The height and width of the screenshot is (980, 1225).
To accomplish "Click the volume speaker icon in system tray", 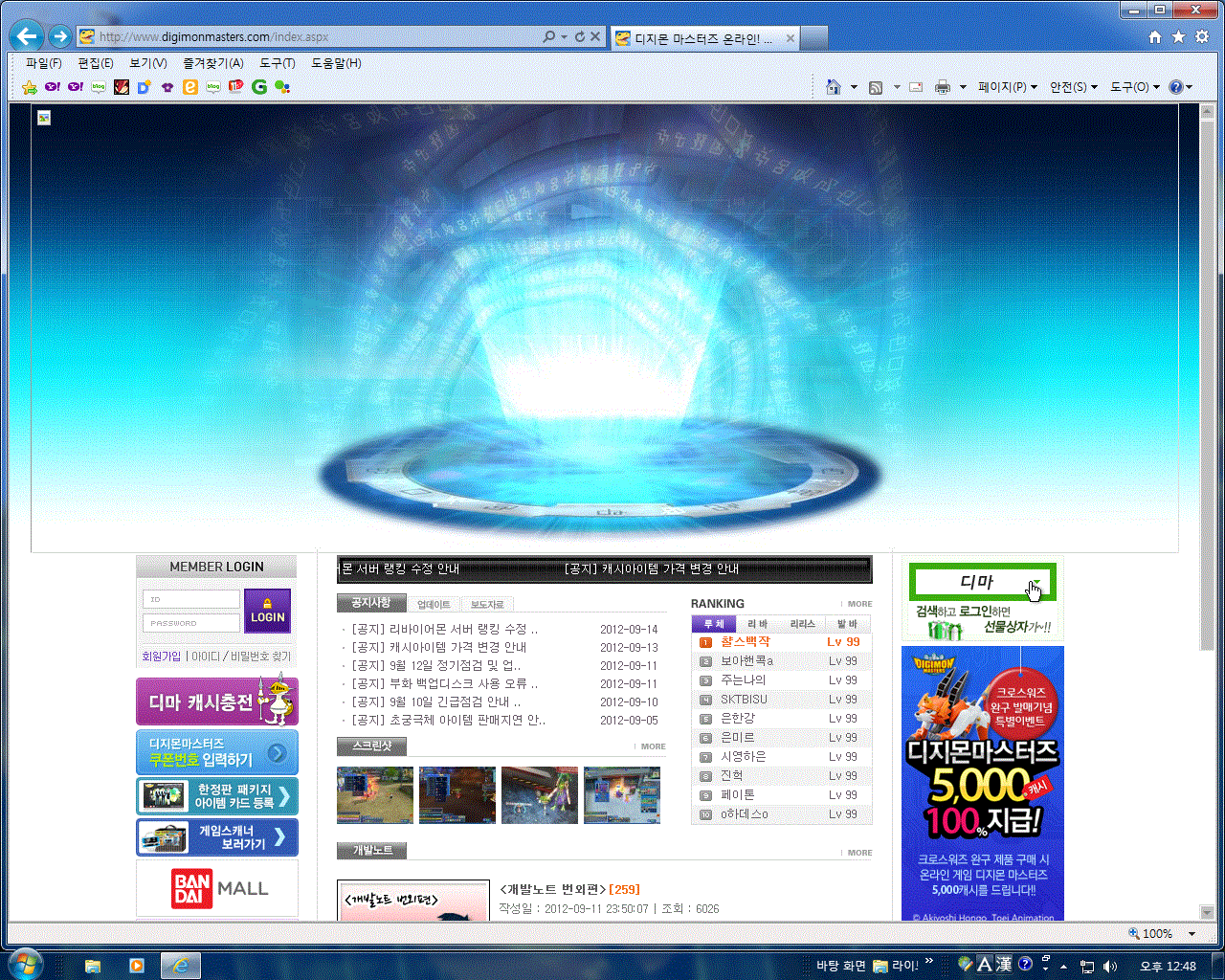I will click(x=1110, y=966).
